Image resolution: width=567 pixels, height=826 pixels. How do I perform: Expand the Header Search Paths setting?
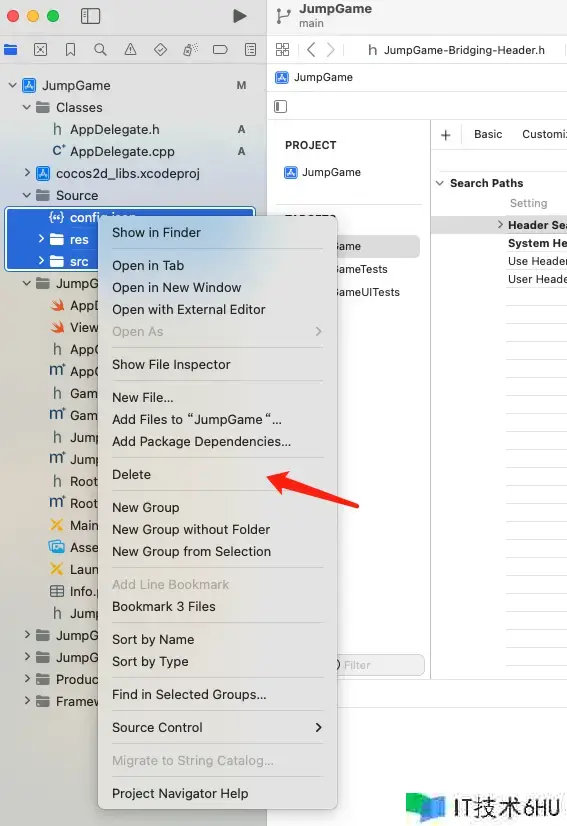click(x=500, y=225)
